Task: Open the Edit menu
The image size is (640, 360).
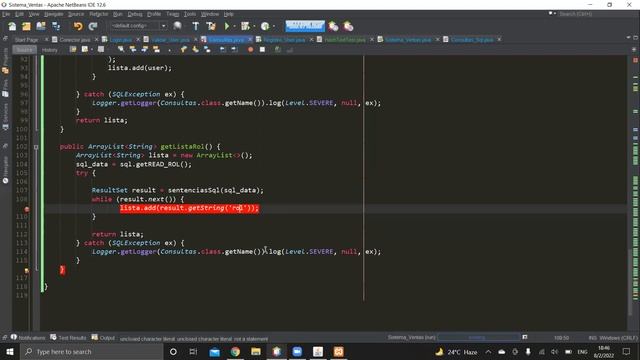Action: click(x=19, y=14)
